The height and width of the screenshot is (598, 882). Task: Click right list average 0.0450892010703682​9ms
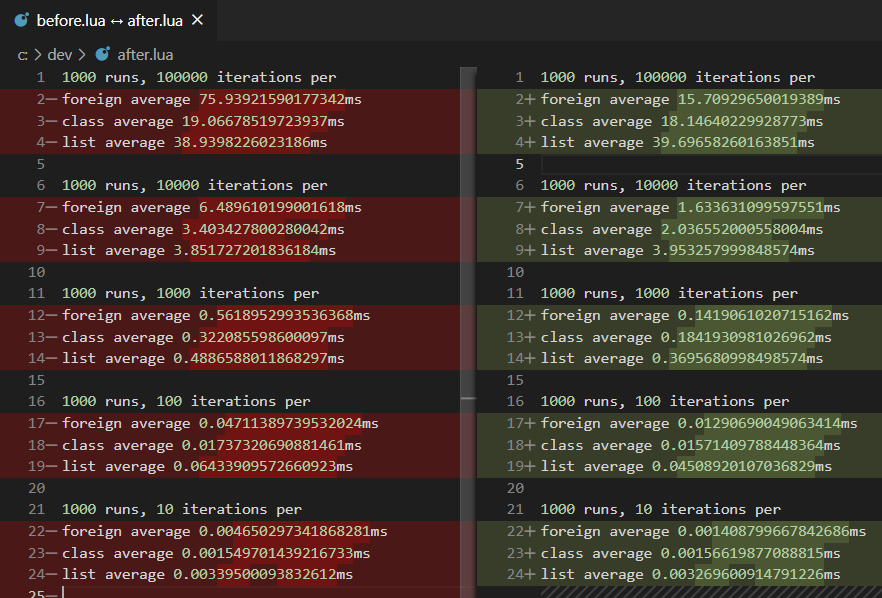pyautogui.click(x=686, y=467)
